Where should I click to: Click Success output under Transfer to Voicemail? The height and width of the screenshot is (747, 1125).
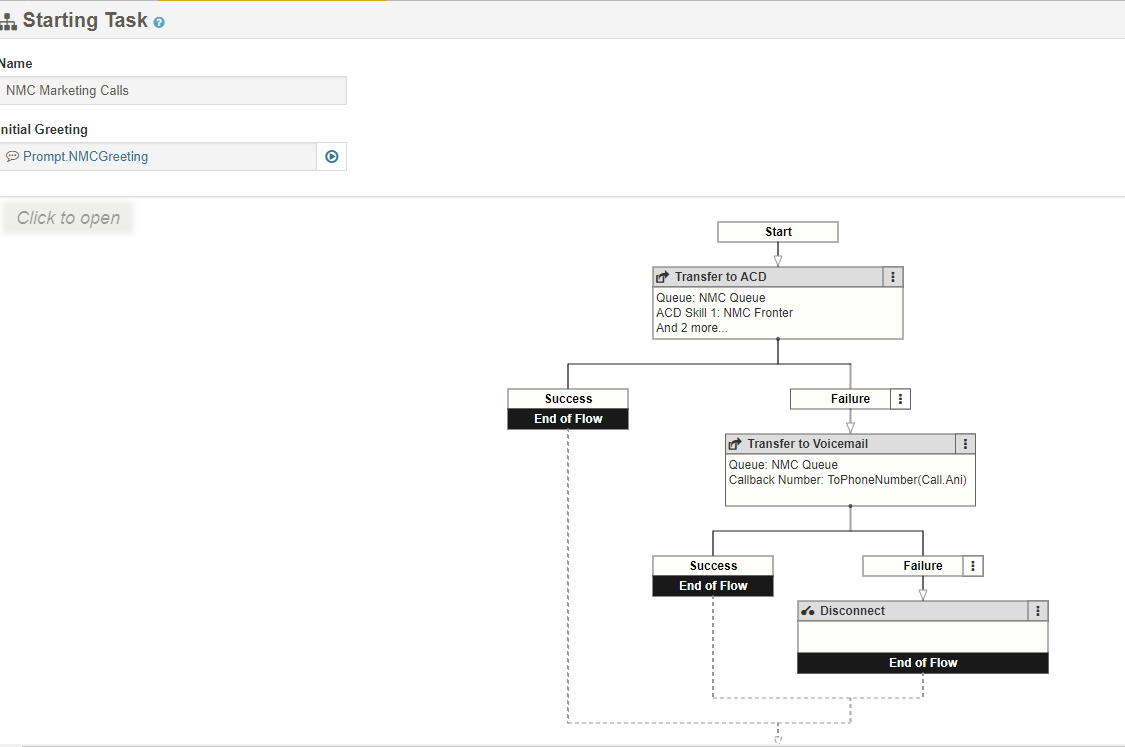[x=713, y=566]
